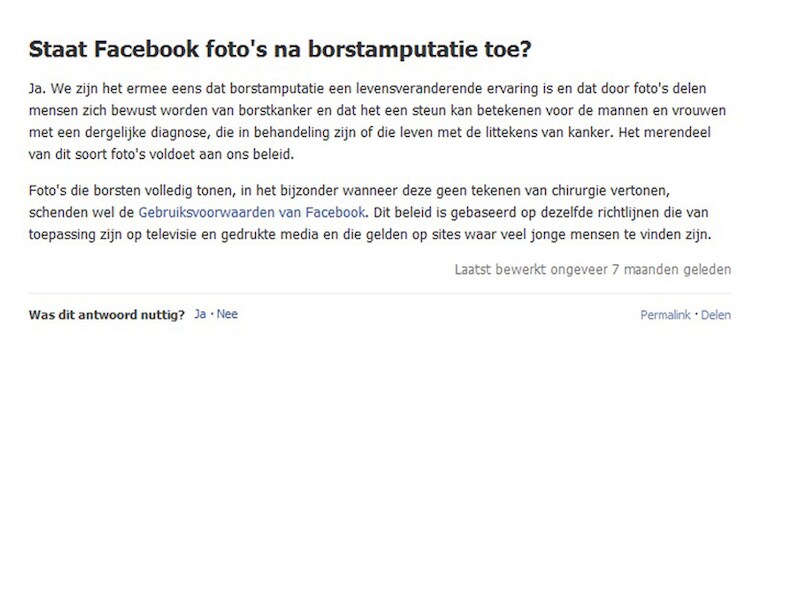Click 'Ja' to mark the answer helpful
800x600 pixels.
[x=200, y=314]
